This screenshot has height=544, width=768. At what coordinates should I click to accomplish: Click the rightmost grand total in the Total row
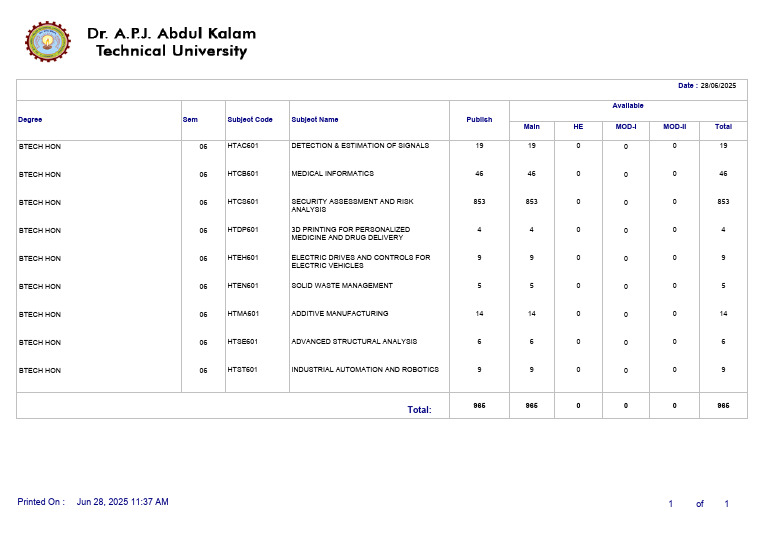(x=723, y=405)
